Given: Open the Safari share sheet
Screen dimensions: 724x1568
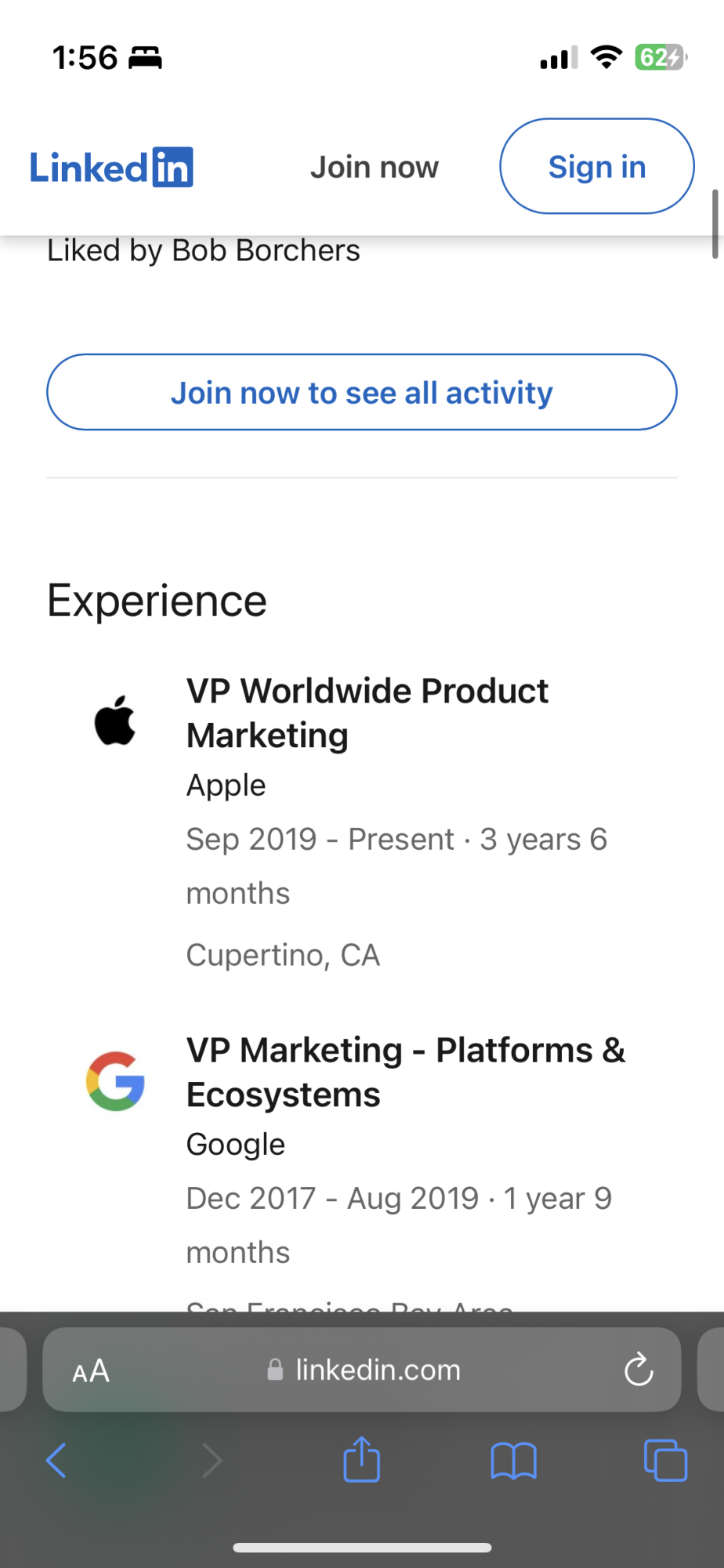Looking at the screenshot, I should pyautogui.click(x=361, y=1459).
